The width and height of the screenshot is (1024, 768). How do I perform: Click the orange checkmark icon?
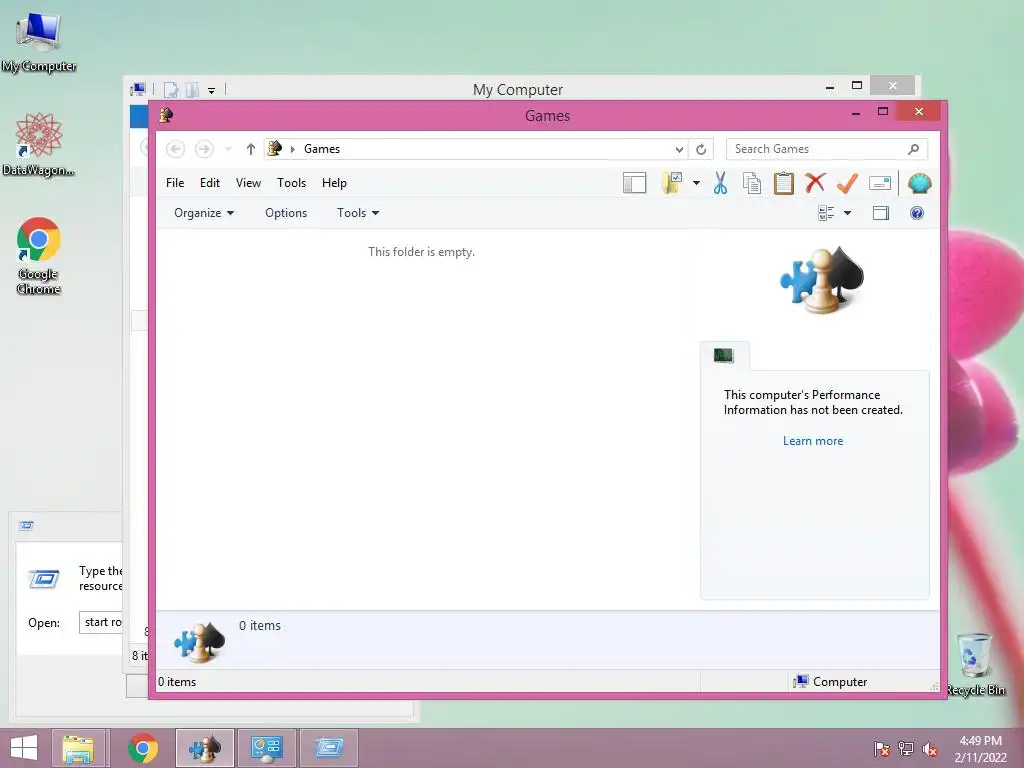tap(847, 184)
